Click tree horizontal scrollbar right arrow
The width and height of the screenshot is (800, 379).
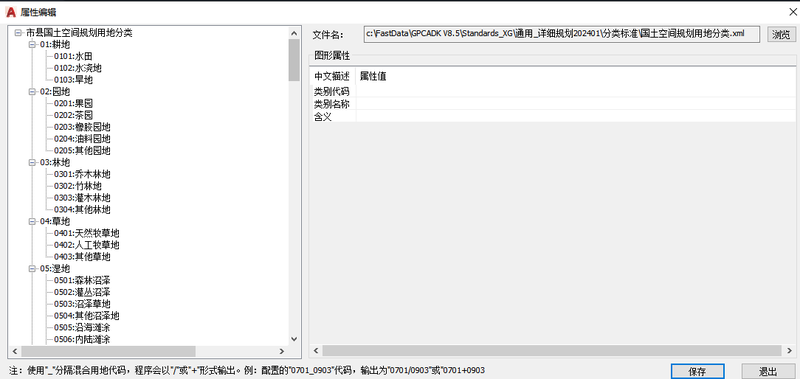[x=282, y=351]
